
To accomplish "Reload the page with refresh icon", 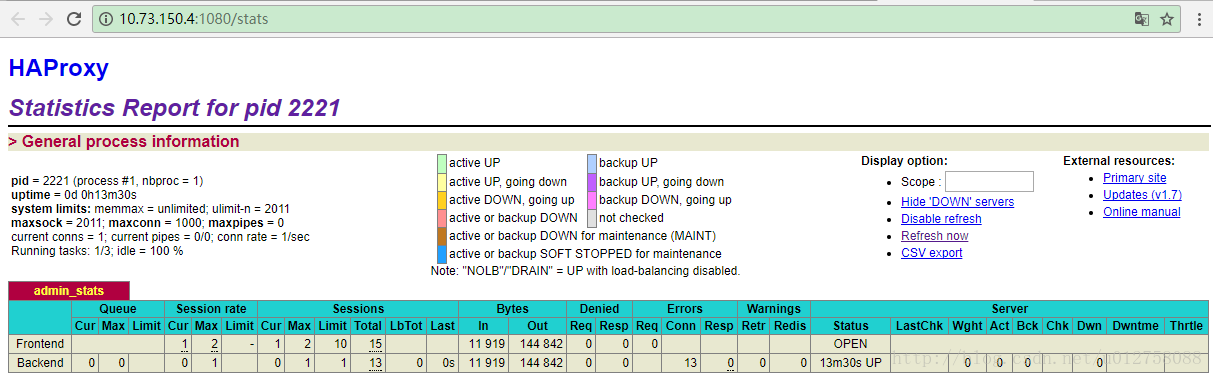I will 74,19.
